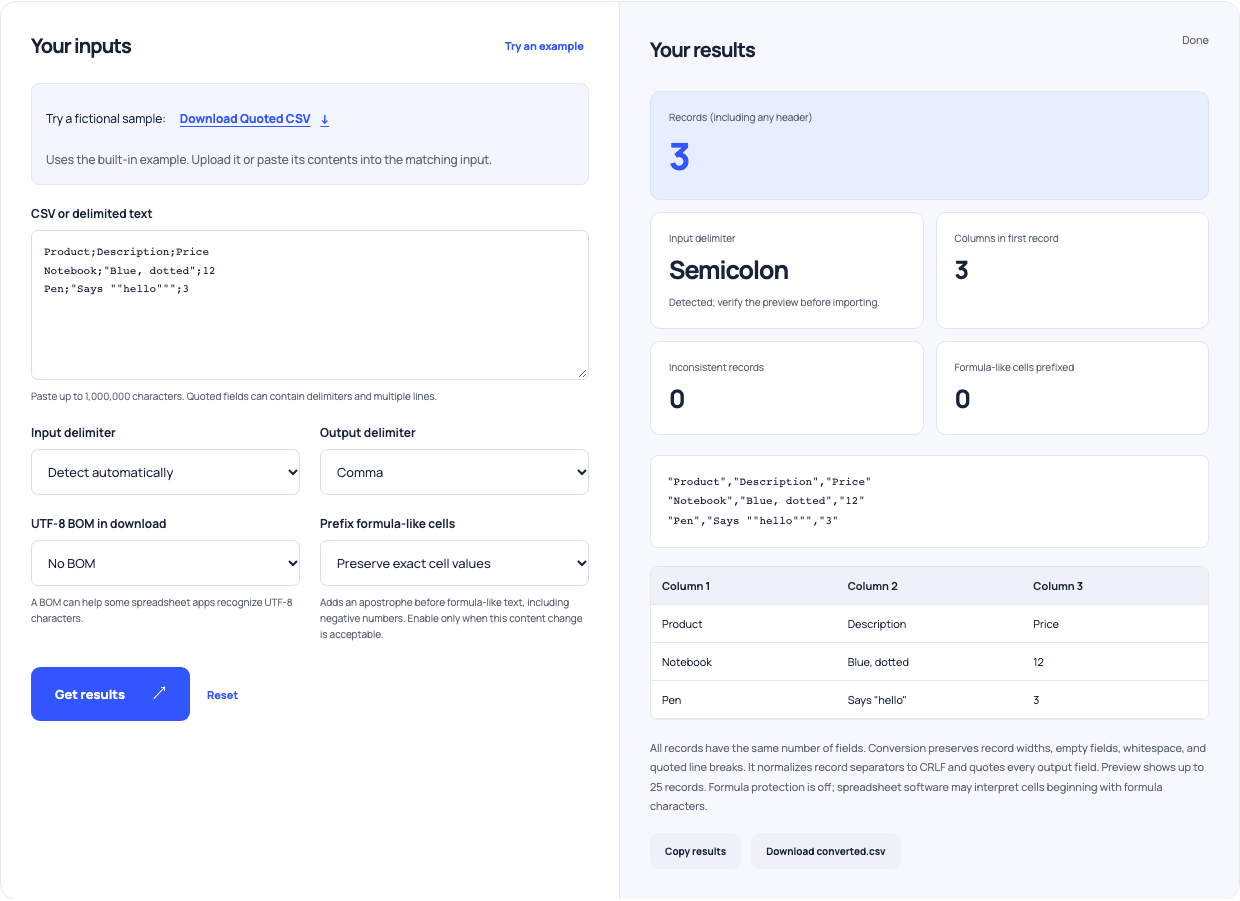Click the Your results heading

[703, 50]
